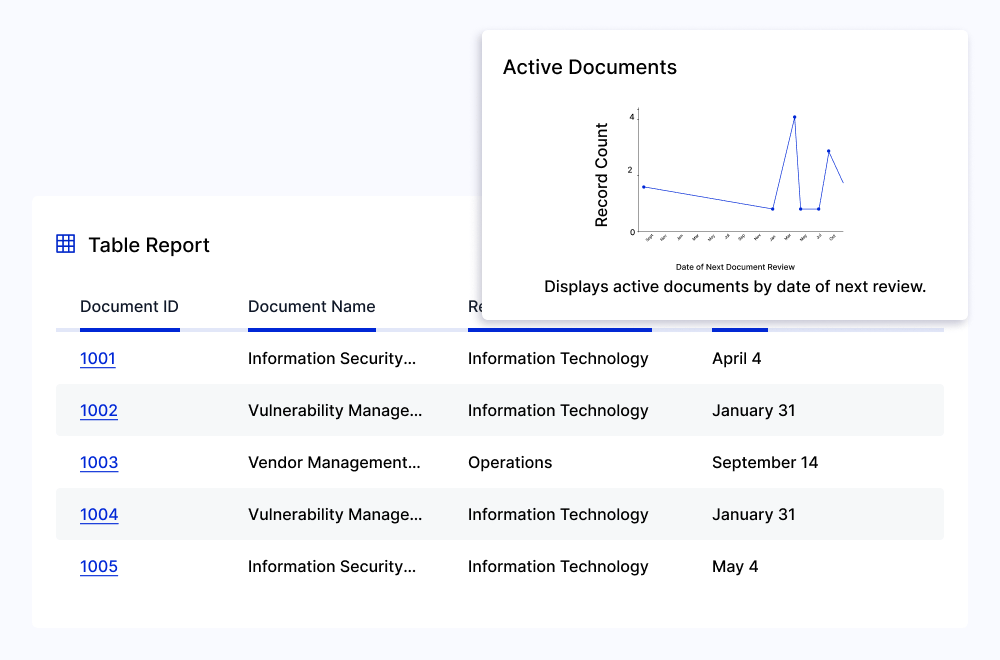
Task: Open document ID 1005 link
Action: [x=99, y=567]
